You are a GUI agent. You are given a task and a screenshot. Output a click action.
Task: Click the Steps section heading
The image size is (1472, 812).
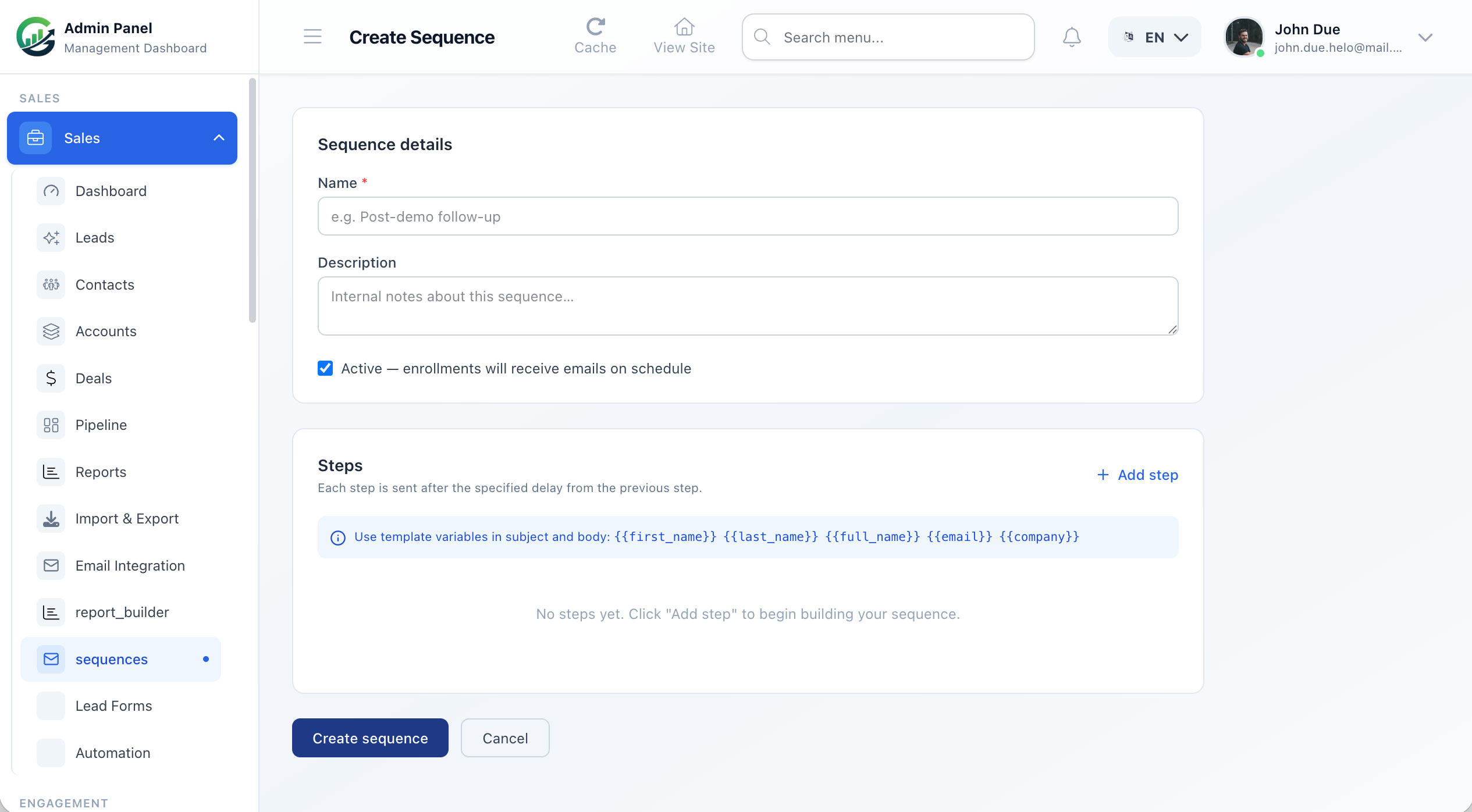coord(340,465)
